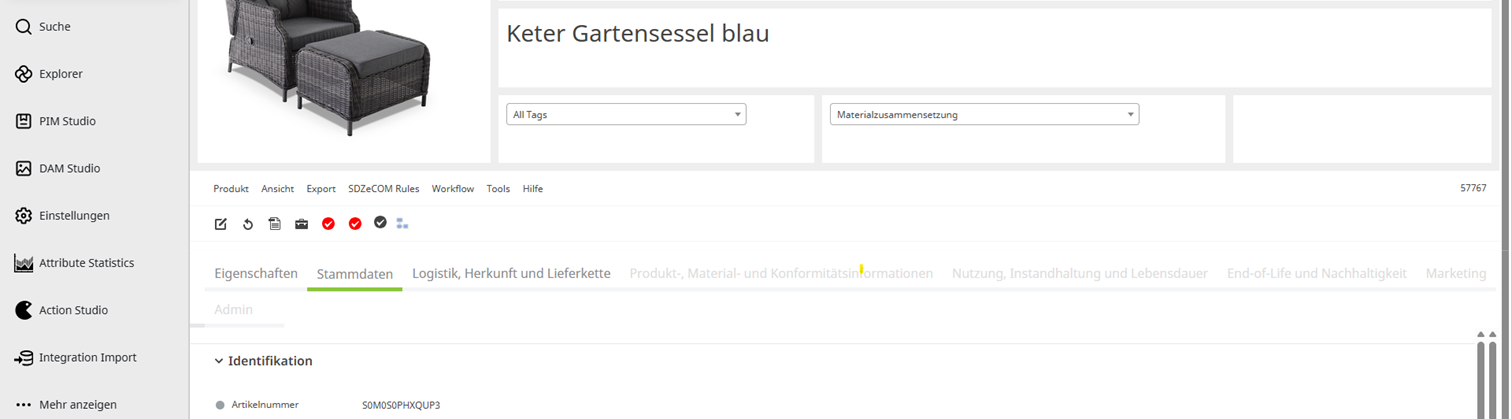Screen dimensions: 1512x419
Task: Go to DAM Studio
Action: pos(57,168)
